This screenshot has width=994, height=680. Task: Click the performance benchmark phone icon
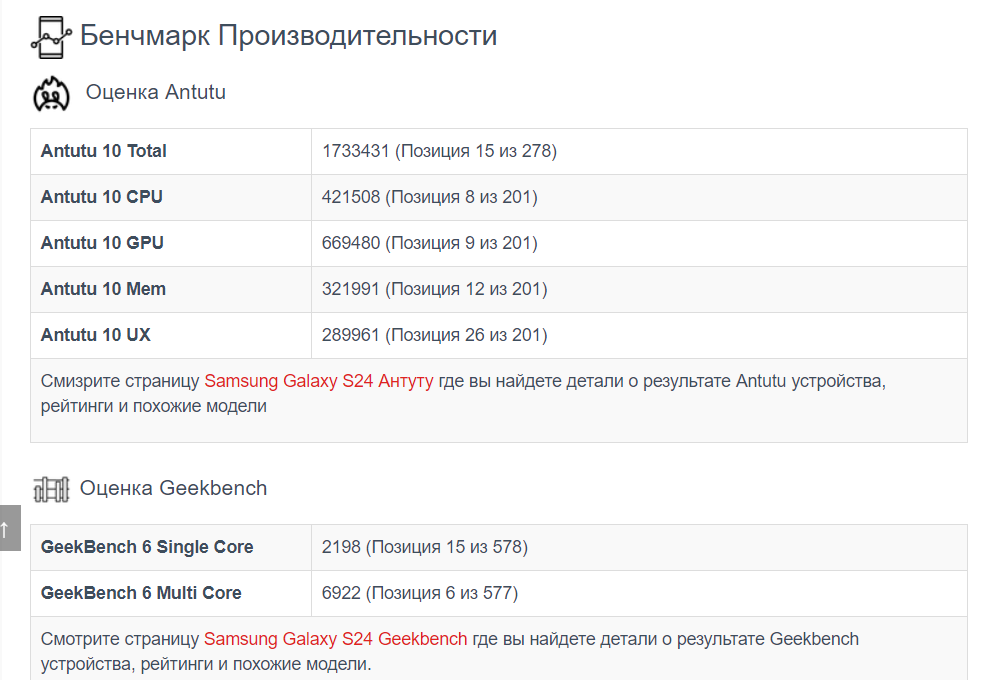point(51,37)
